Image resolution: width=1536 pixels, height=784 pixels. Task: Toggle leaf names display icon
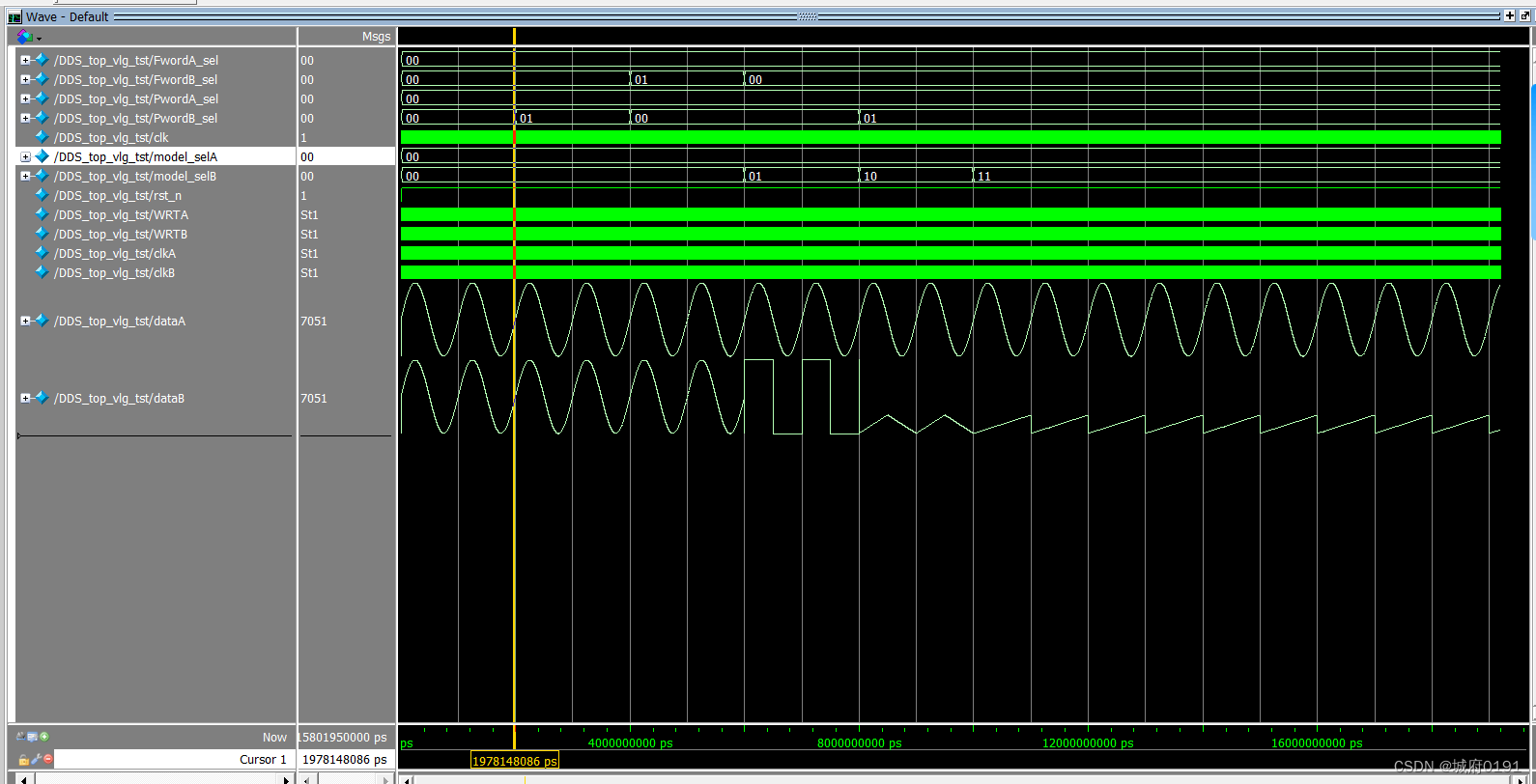tap(21, 736)
